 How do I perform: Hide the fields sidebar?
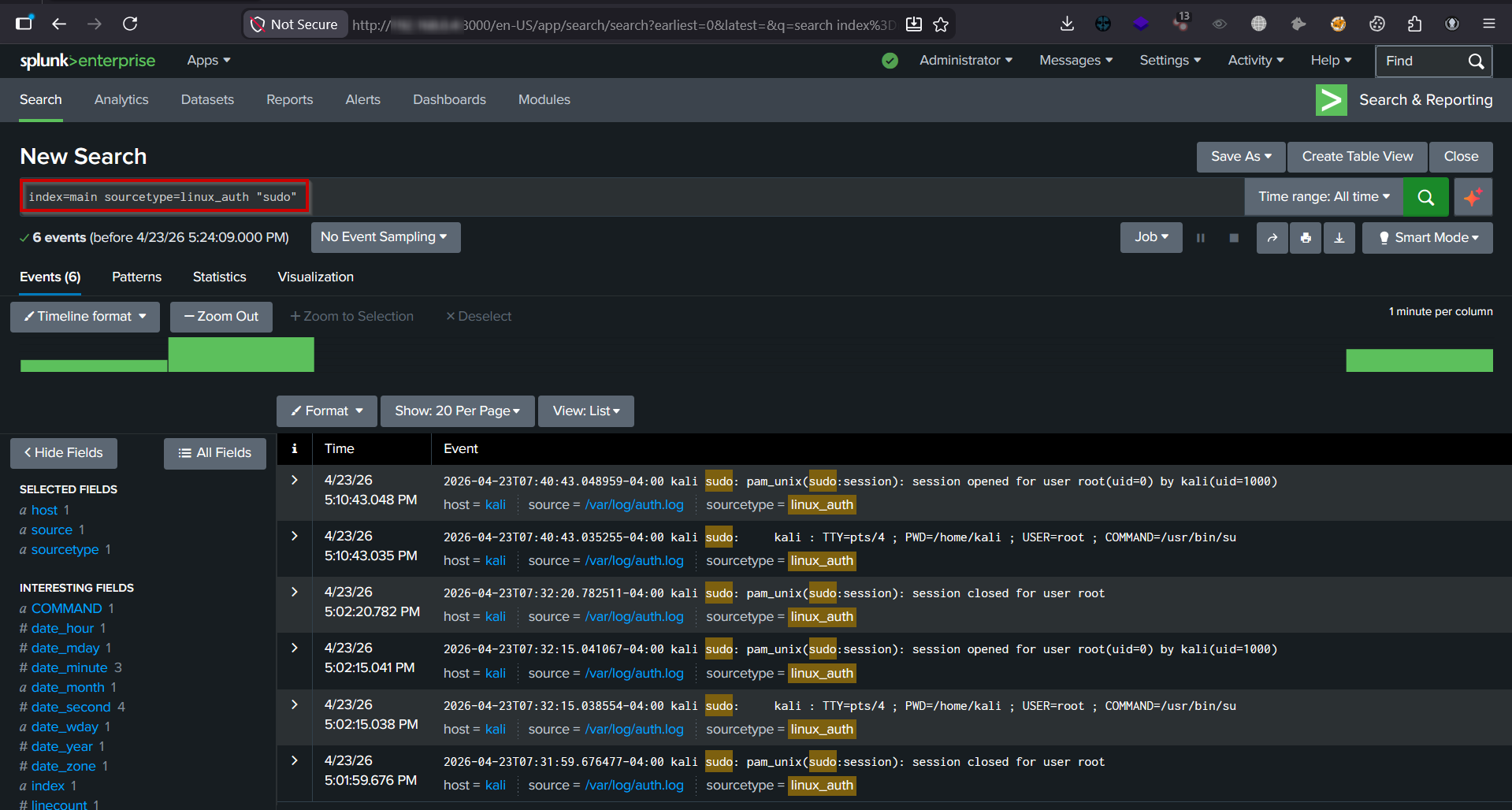click(64, 453)
